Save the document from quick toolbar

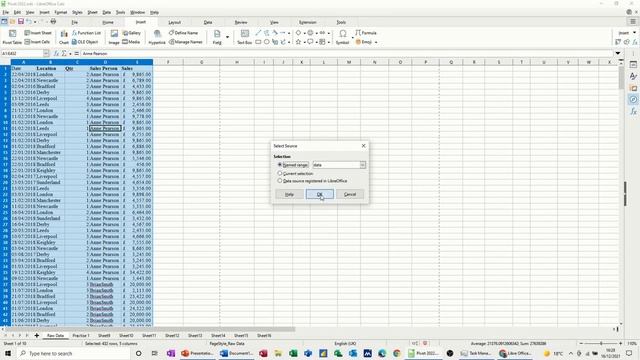pyautogui.click(x=20, y=22)
